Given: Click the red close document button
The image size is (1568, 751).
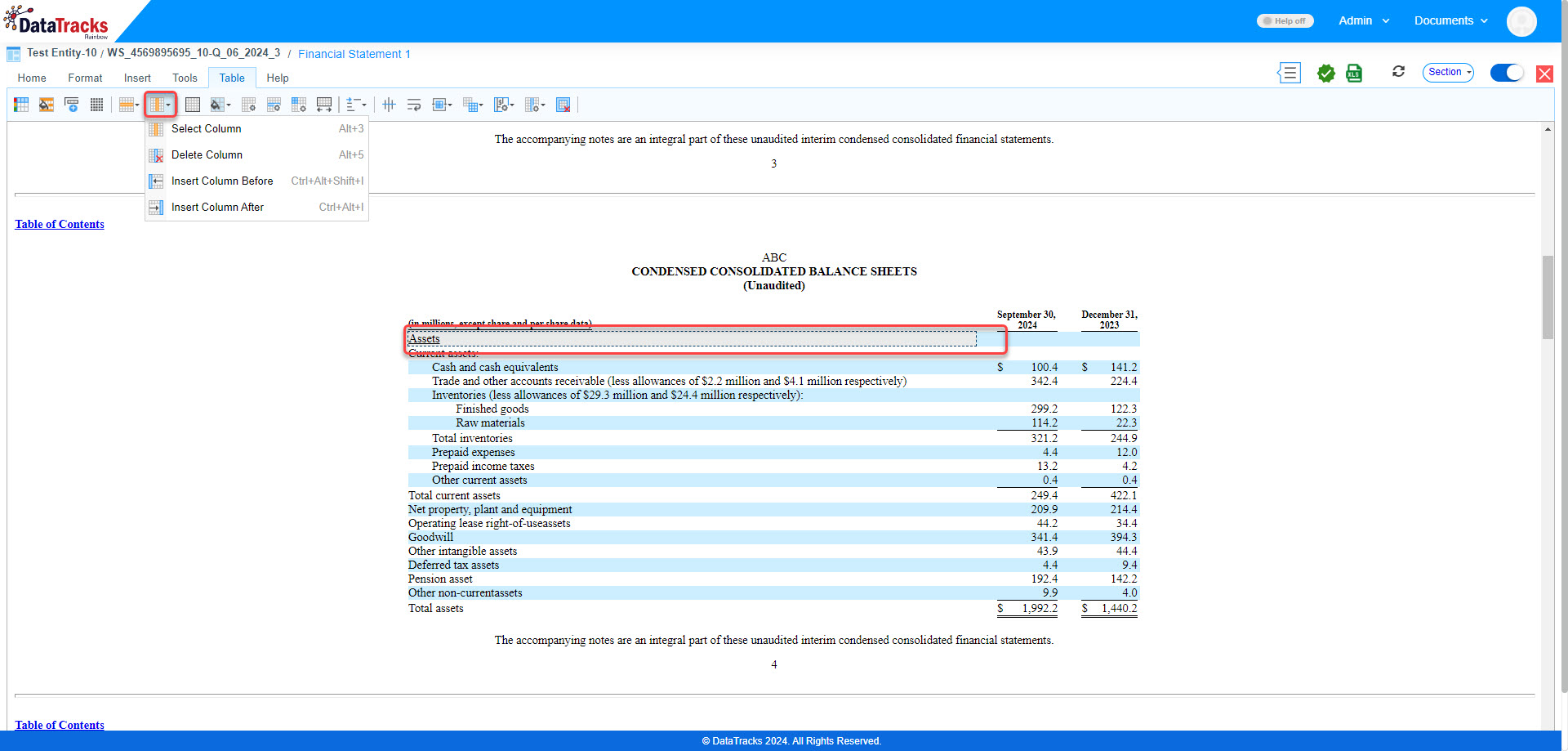Looking at the screenshot, I should pos(1544,74).
